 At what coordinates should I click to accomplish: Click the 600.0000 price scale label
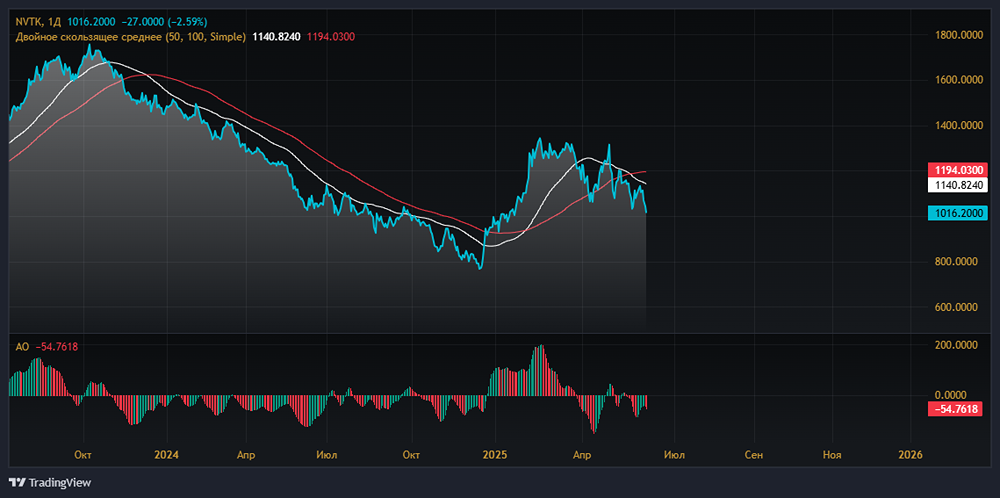[958, 307]
